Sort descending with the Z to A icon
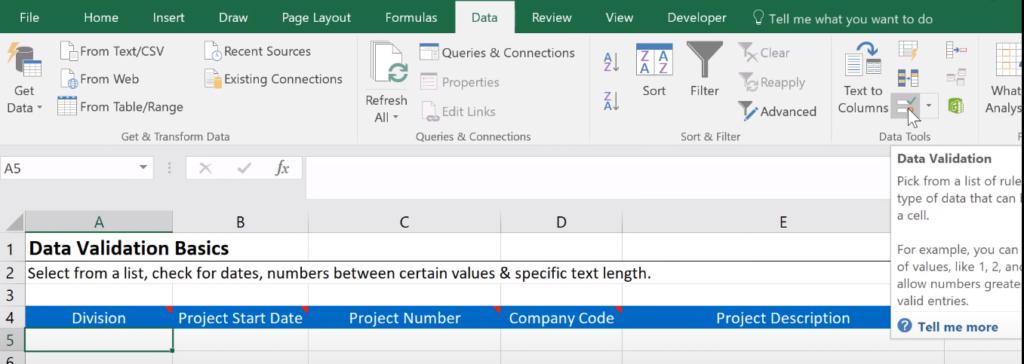Screen dimensions: 1024x364 click(611, 101)
